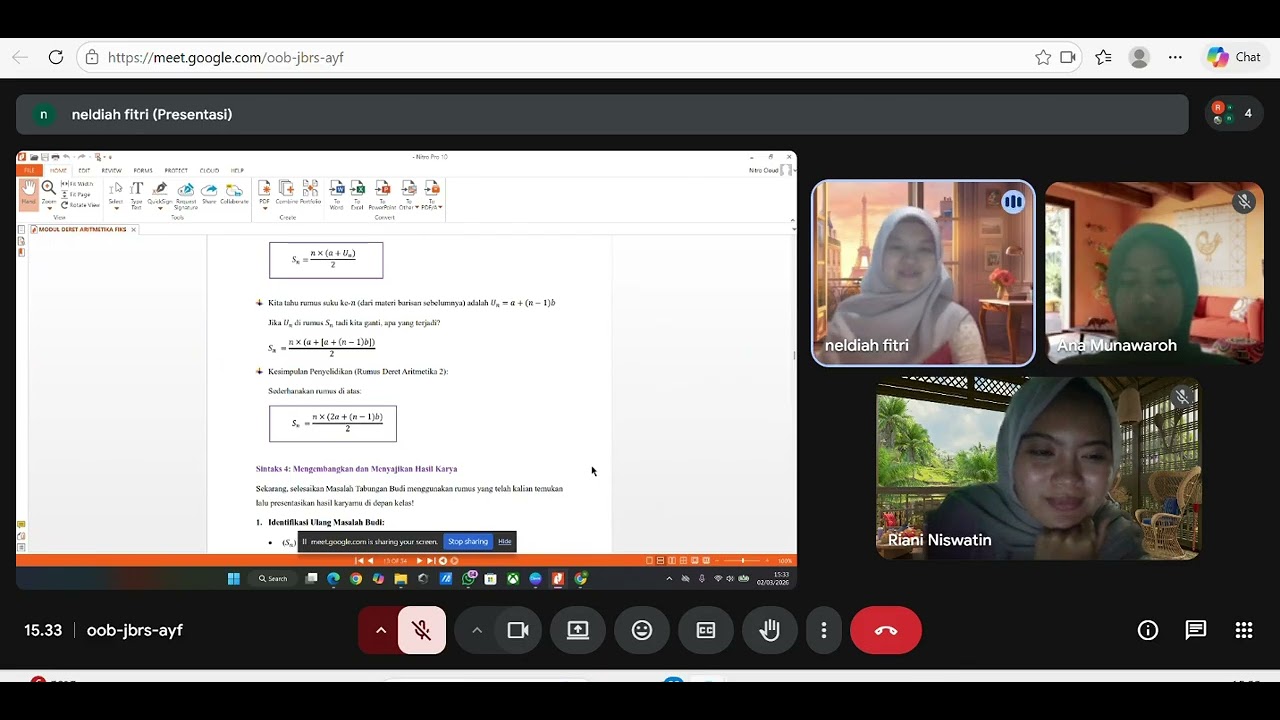Convert PDF To Word icon
The width and height of the screenshot is (1280, 720).
[x=337, y=195]
